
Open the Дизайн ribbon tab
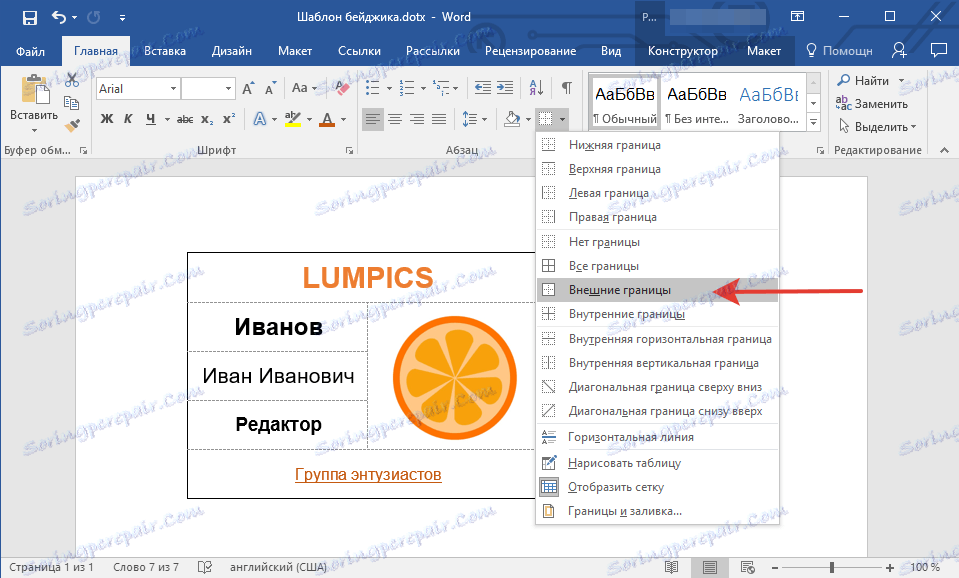pos(232,51)
